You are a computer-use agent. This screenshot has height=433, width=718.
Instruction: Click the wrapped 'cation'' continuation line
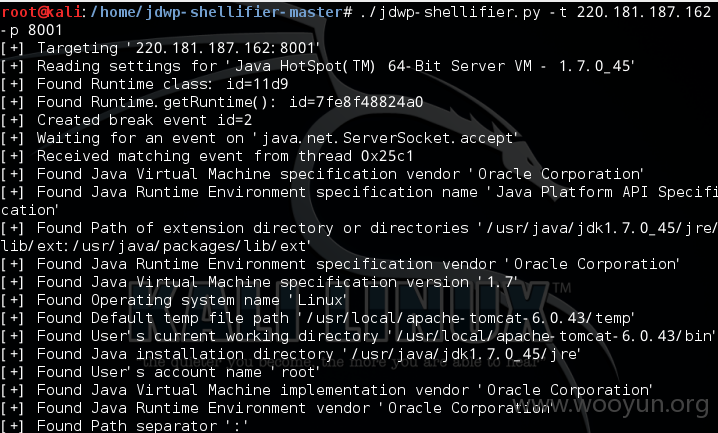30,210
